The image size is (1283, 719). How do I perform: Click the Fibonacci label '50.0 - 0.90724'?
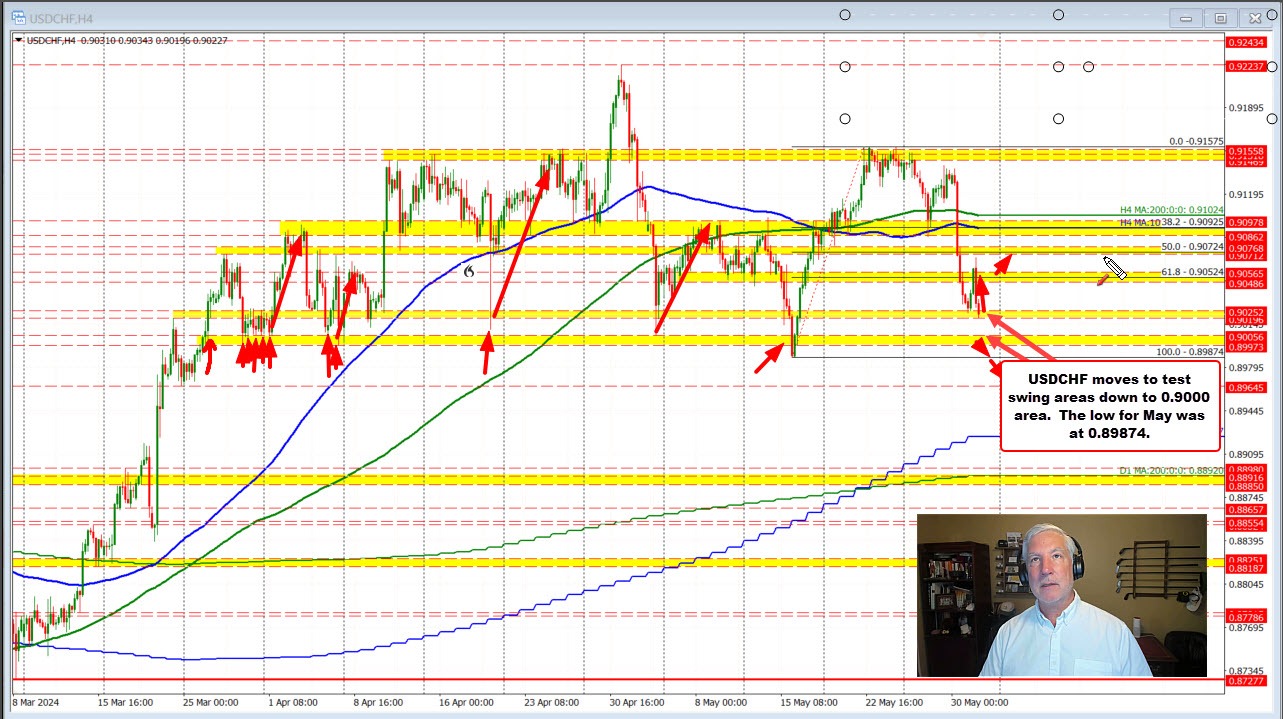[x=1192, y=246]
